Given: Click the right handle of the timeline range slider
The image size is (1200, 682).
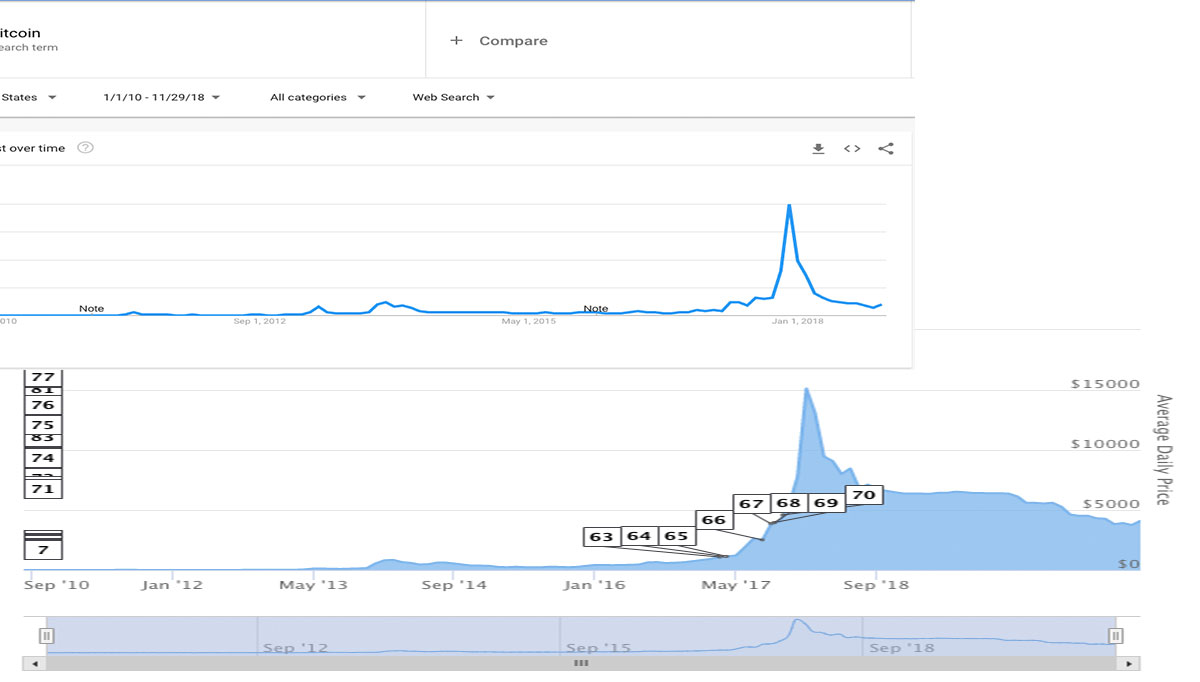Looking at the screenshot, I should pyautogui.click(x=1116, y=636).
